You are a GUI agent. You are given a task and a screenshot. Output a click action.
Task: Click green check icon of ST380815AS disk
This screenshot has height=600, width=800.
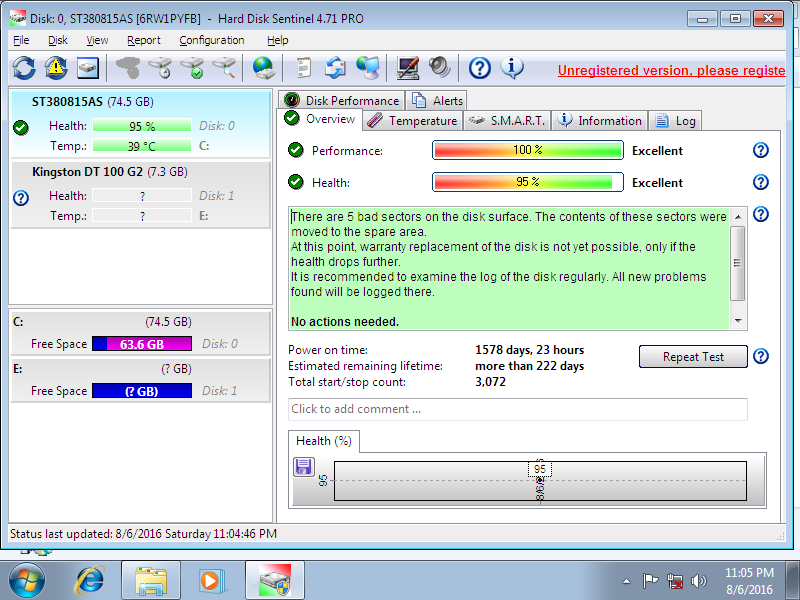(21, 127)
